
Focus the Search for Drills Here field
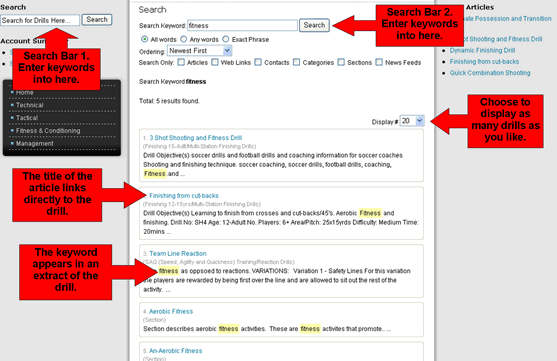click(40, 20)
